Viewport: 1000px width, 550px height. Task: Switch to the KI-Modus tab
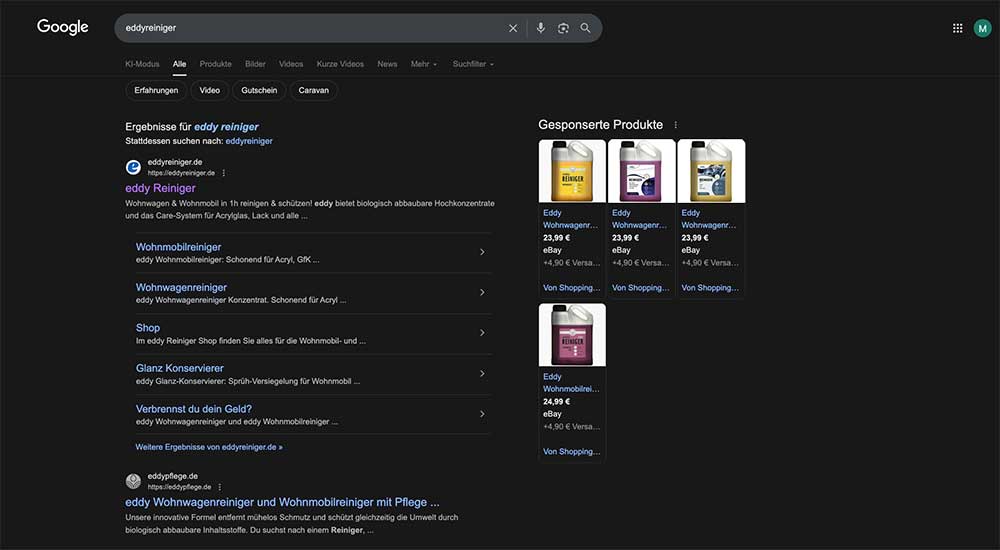point(142,64)
